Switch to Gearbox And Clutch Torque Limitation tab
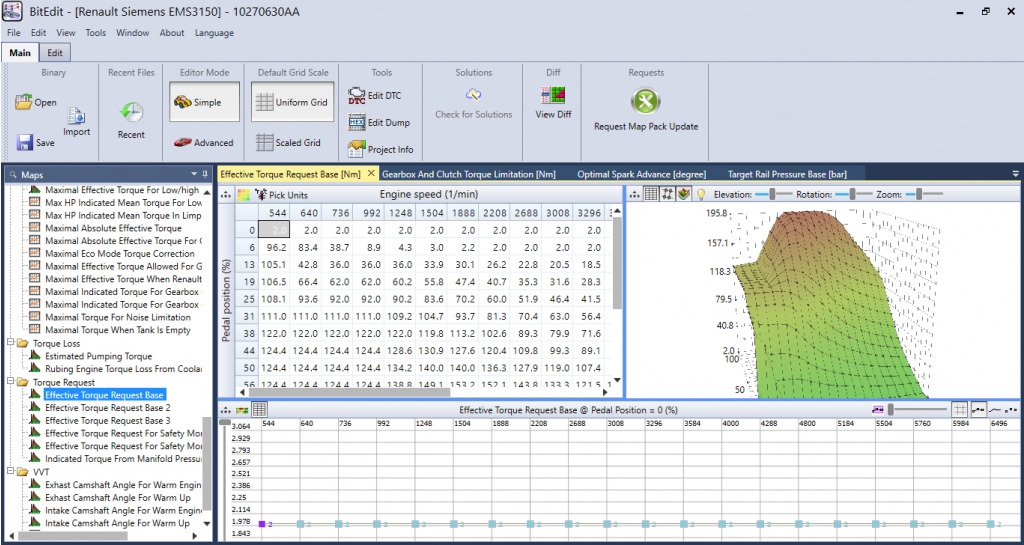Image resolution: width=1024 pixels, height=545 pixels. [x=469, y=174]
